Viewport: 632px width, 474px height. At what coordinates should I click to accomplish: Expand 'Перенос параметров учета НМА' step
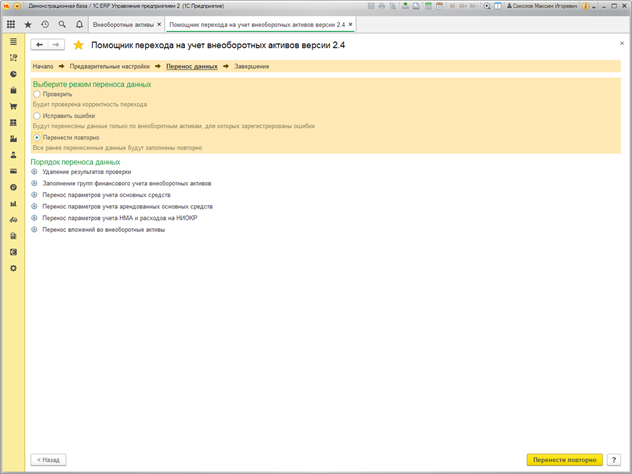click(34, 218)
